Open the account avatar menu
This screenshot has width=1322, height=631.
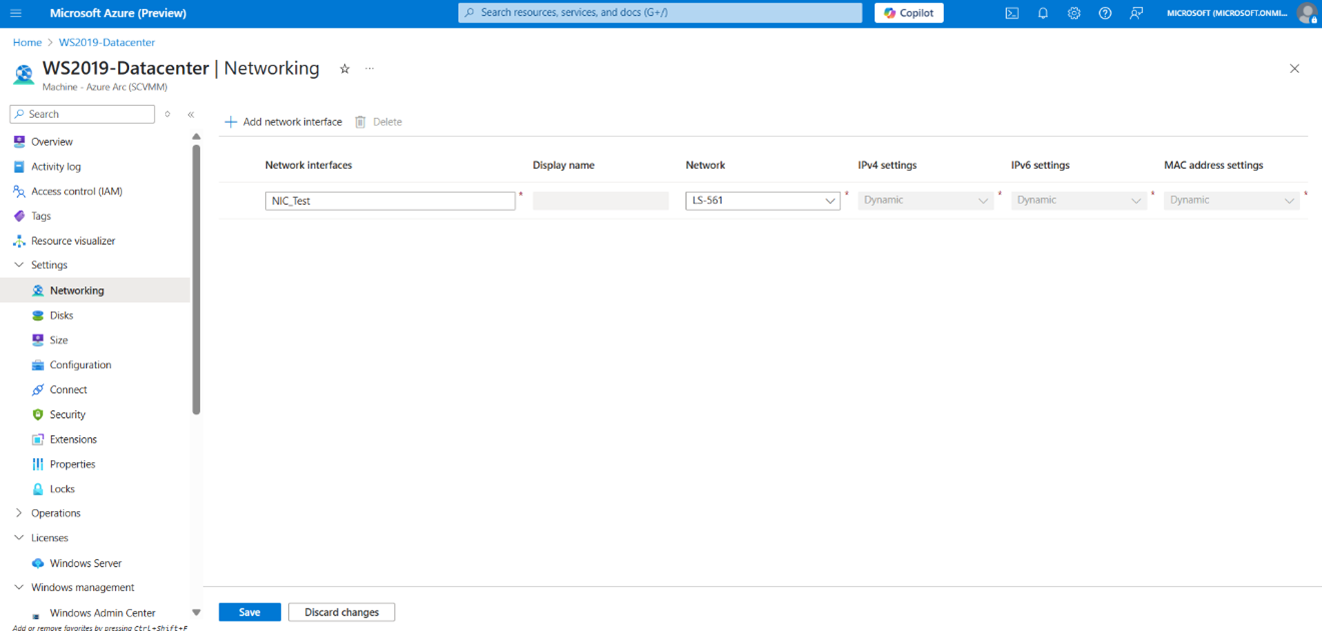point(1307,13)
